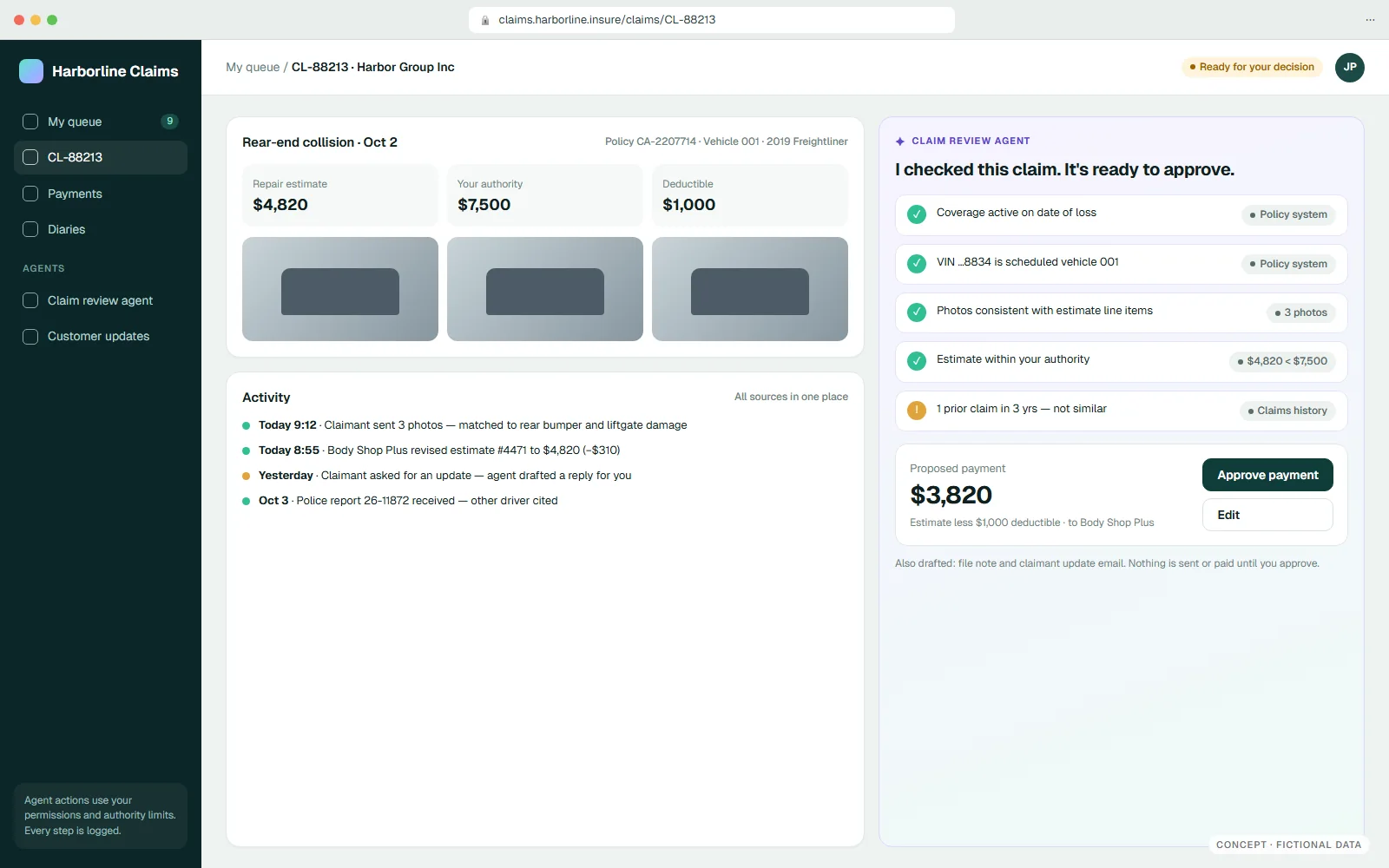
Task: Click the sparkle icon beside CLAIM REVIEW AGENT
Action: pos(900,141)
